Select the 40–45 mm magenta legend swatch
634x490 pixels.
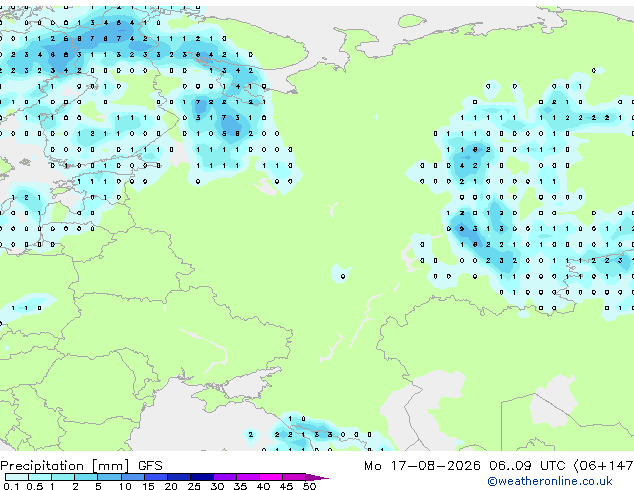coord(271,477)
